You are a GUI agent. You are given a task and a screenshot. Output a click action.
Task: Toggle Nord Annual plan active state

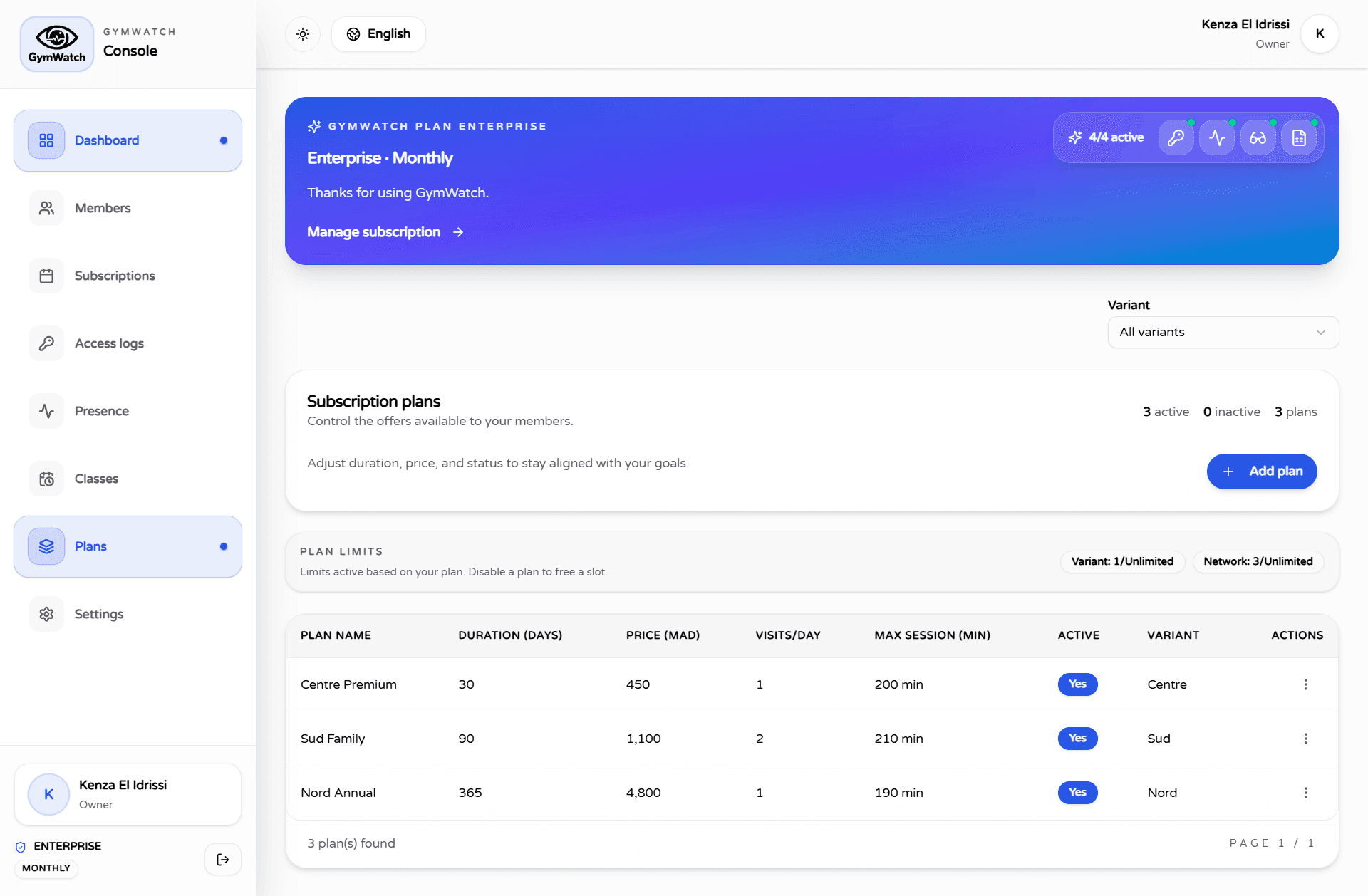[x=1077, y=792]
